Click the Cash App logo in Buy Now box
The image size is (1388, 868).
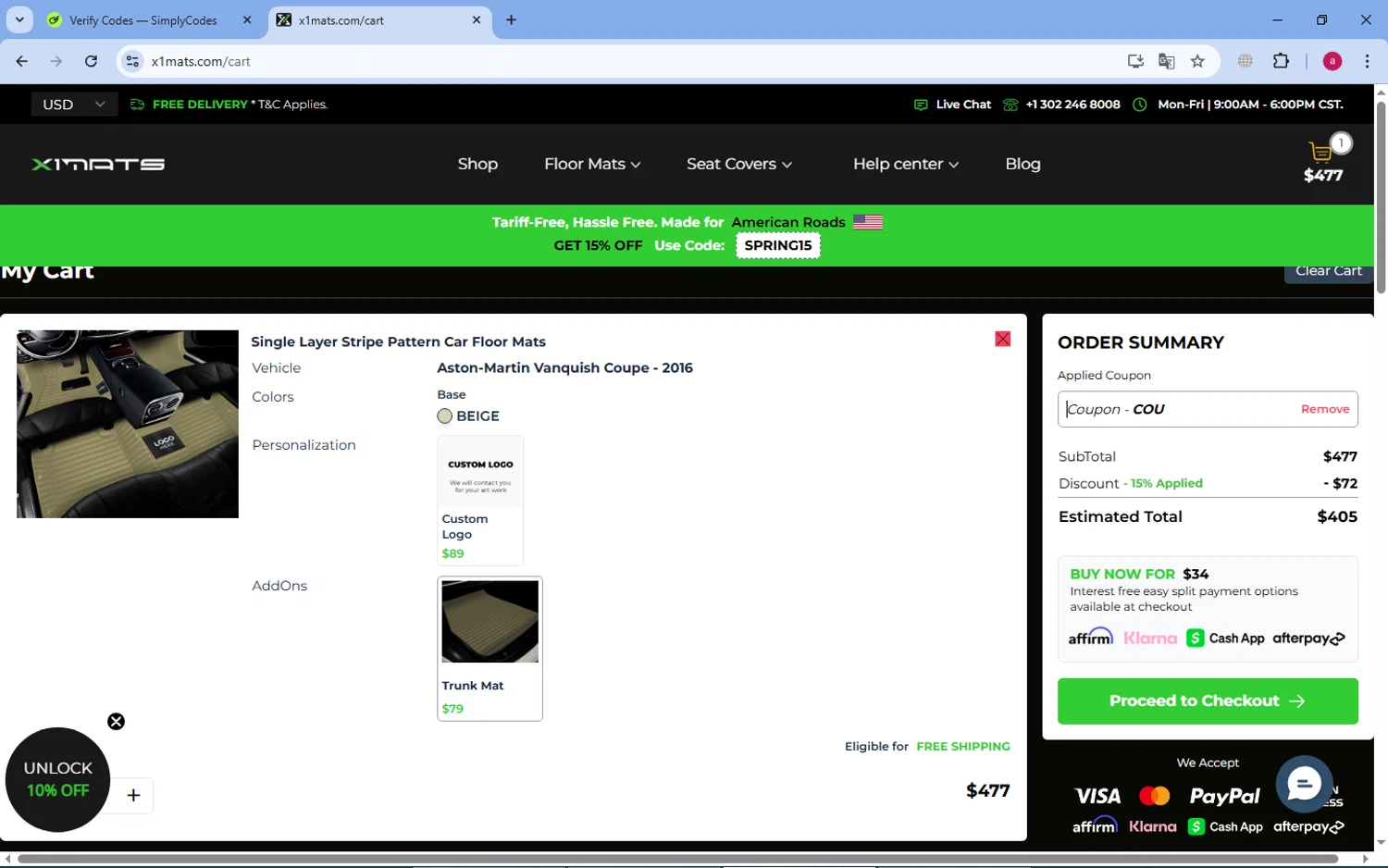1225,639
